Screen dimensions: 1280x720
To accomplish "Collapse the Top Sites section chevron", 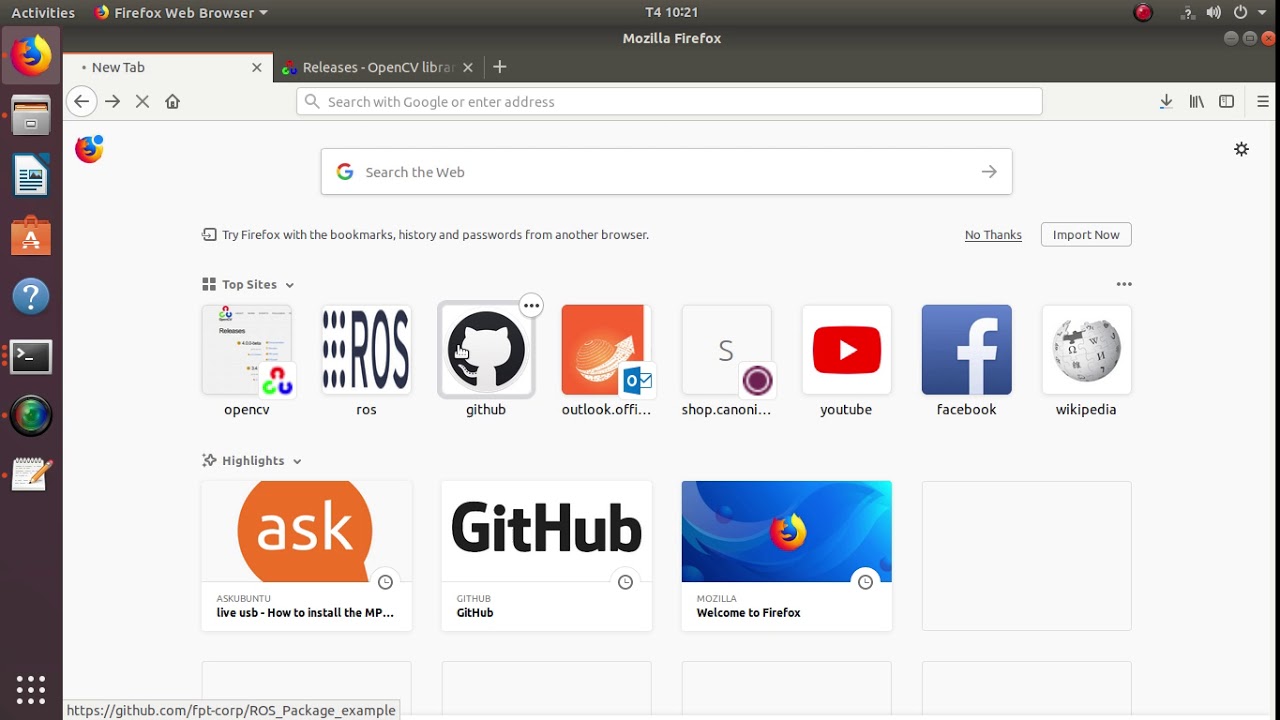I will pyautogui.click(x=289, y=285).
